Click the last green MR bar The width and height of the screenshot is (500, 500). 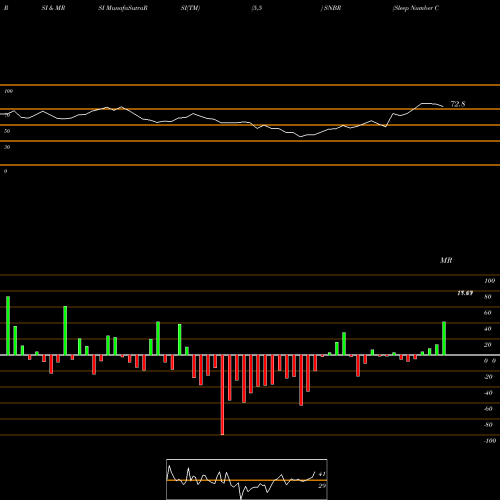444,338
